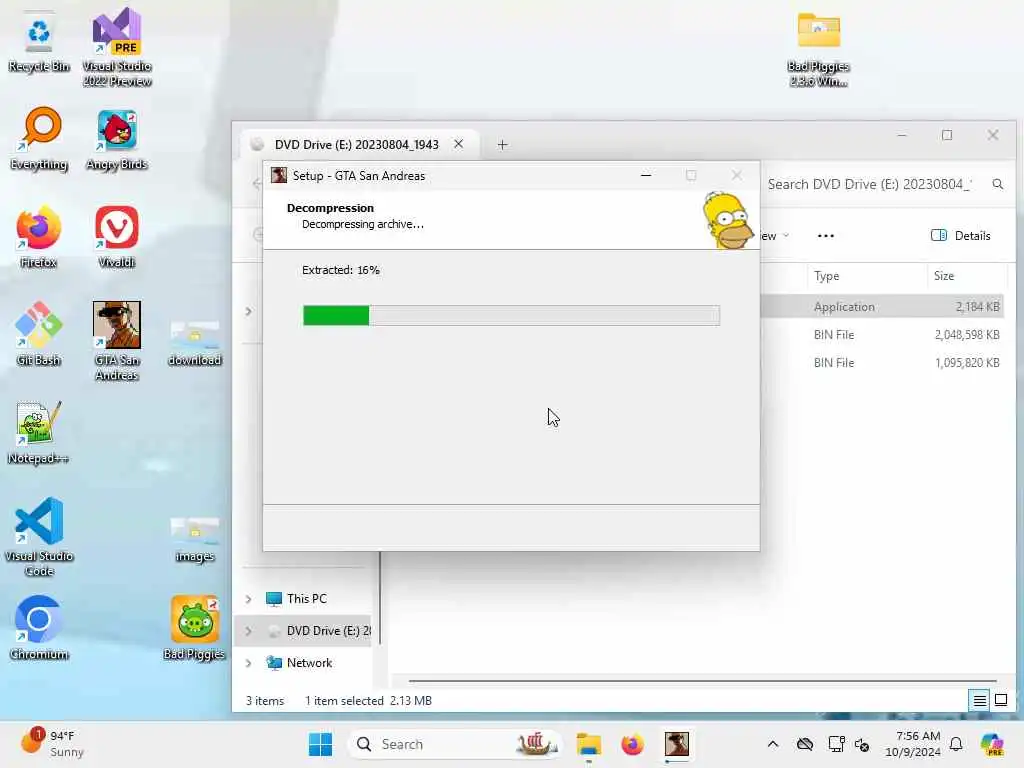Click the muted volume tray icon

click(x=863, y=744)
